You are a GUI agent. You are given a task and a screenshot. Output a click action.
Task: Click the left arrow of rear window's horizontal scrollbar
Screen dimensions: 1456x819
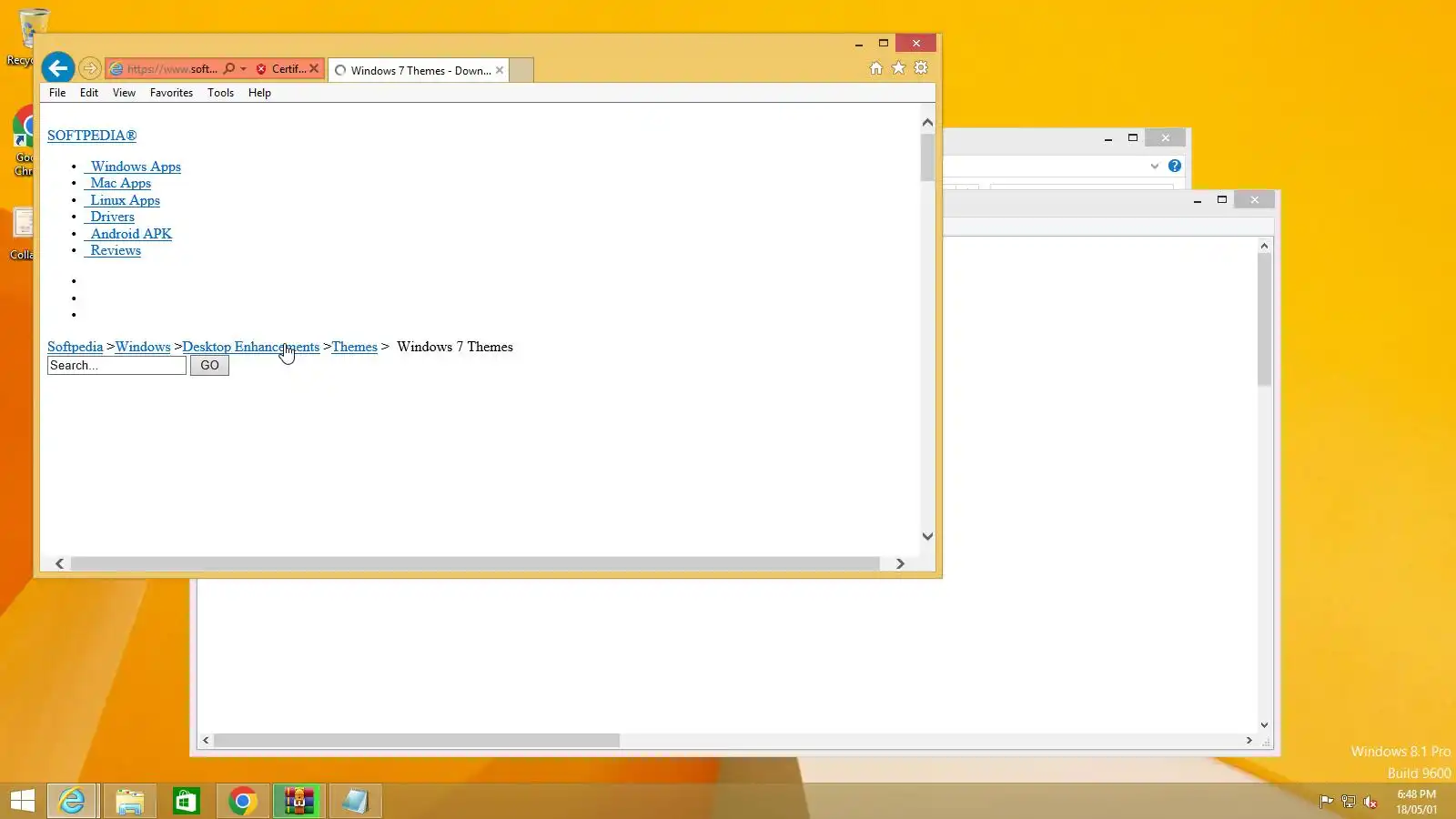coord(206,741)
